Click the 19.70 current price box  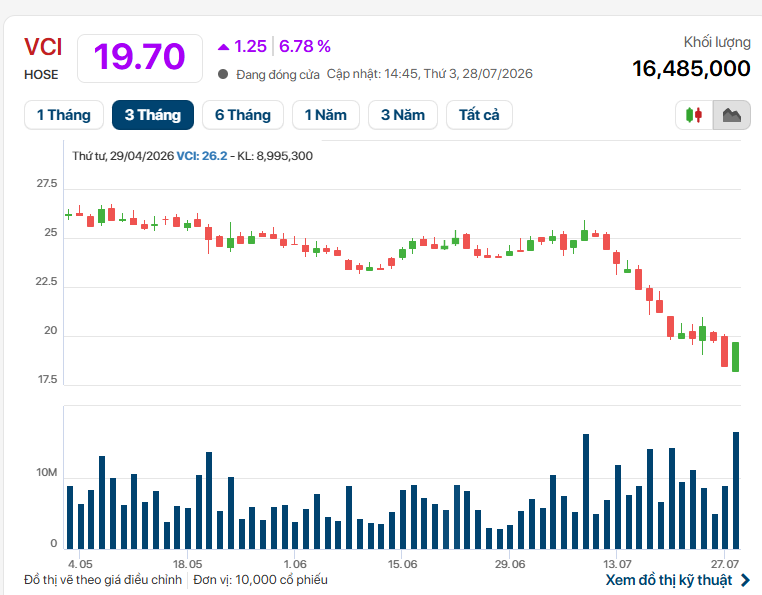coord(140,58)
